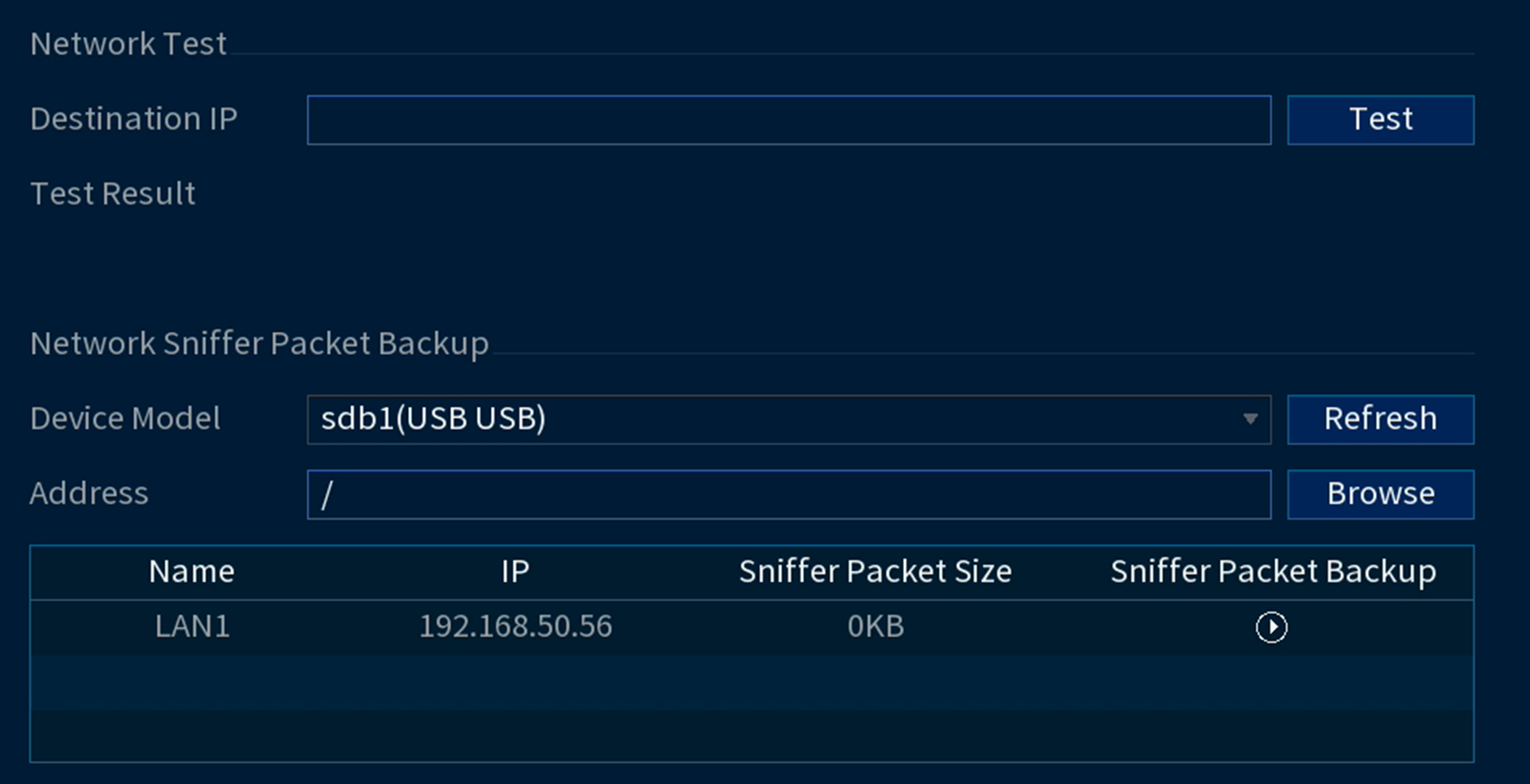Viewport: 1530px width, 784px height.
Task: Click the Sniffer Packet Backup column header
Action: [1273, 572]
